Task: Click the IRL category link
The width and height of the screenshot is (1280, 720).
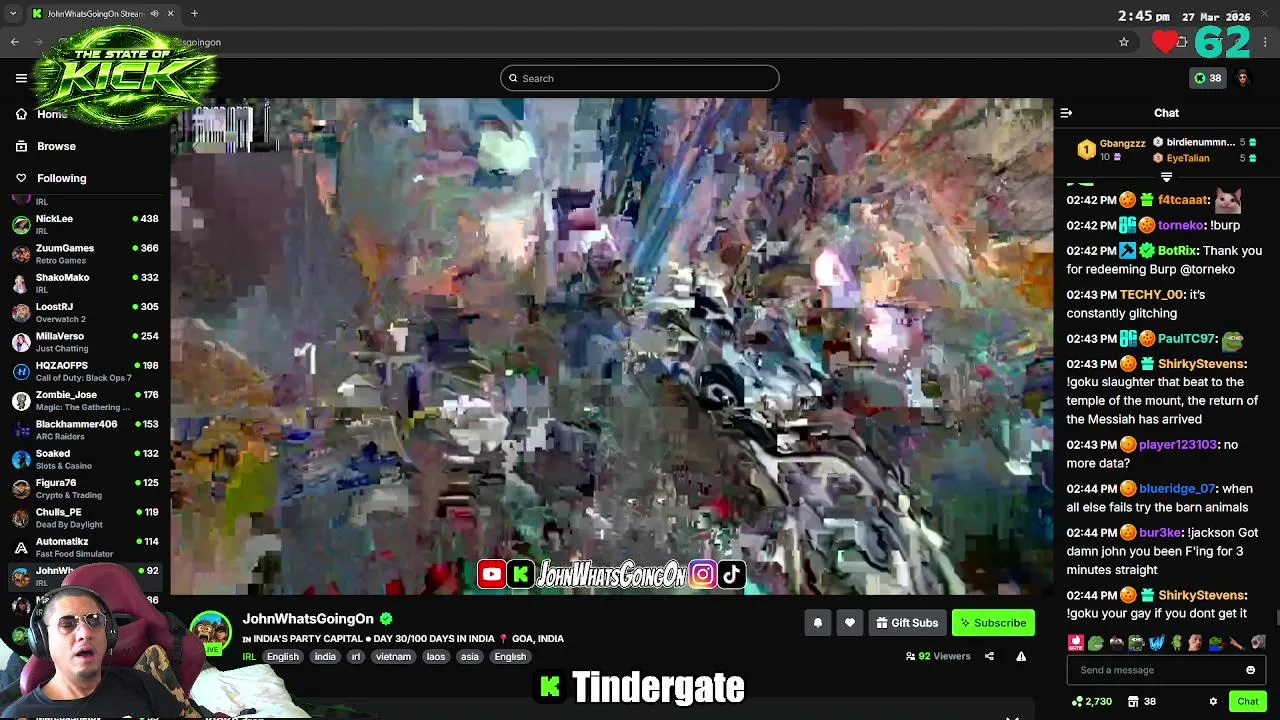Action: pyautogui.click(x=248, y=657)
